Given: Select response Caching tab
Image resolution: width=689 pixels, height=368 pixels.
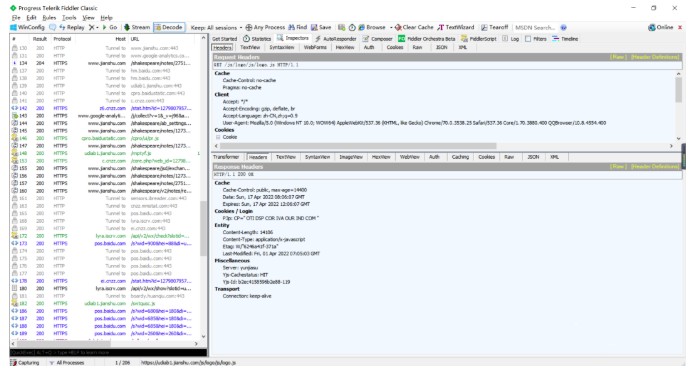Looking at the screenshot, I should pos(460,157).
